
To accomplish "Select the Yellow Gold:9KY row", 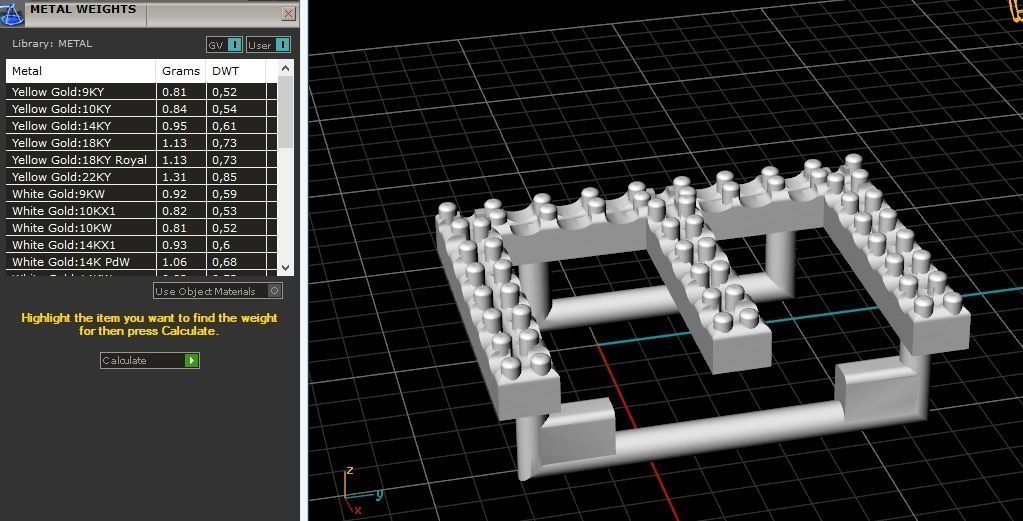I will (x=142, y=92).
